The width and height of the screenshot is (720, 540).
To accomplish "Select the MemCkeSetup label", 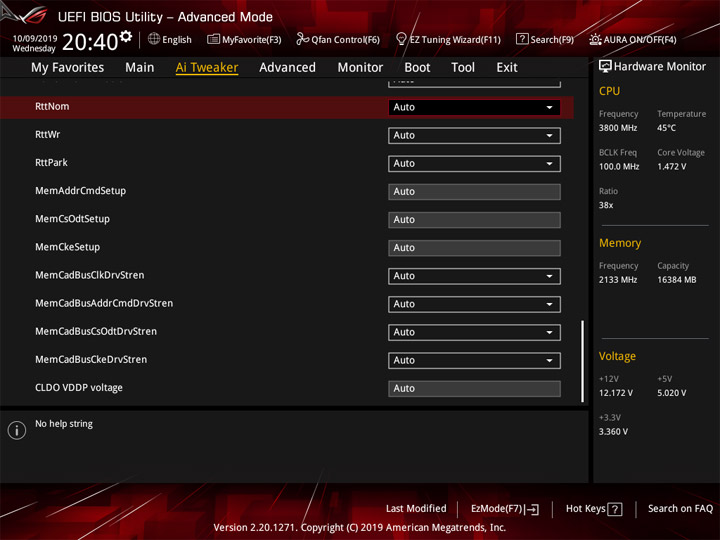I will coord(68,247).
